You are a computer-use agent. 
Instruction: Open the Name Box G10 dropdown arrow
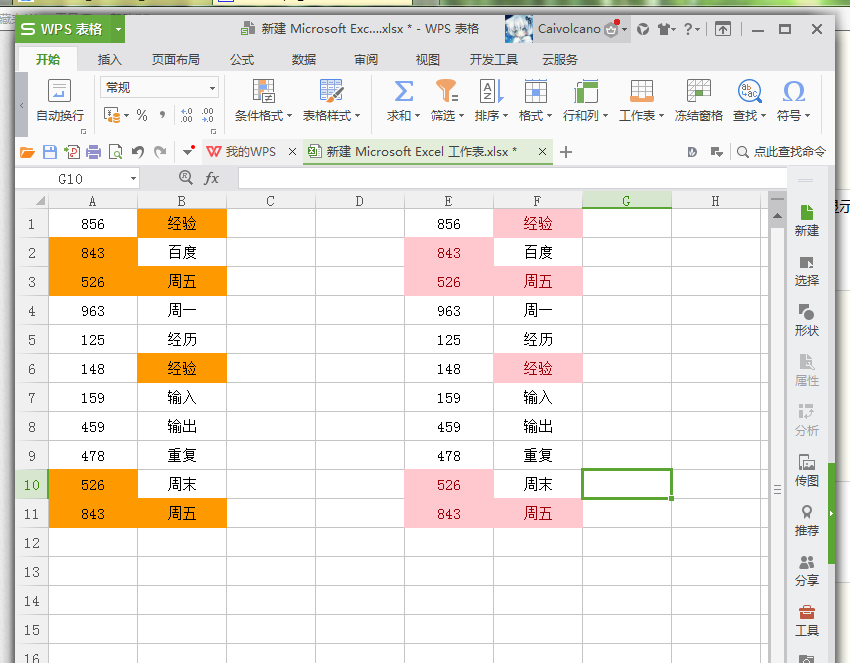coord(133,179)
